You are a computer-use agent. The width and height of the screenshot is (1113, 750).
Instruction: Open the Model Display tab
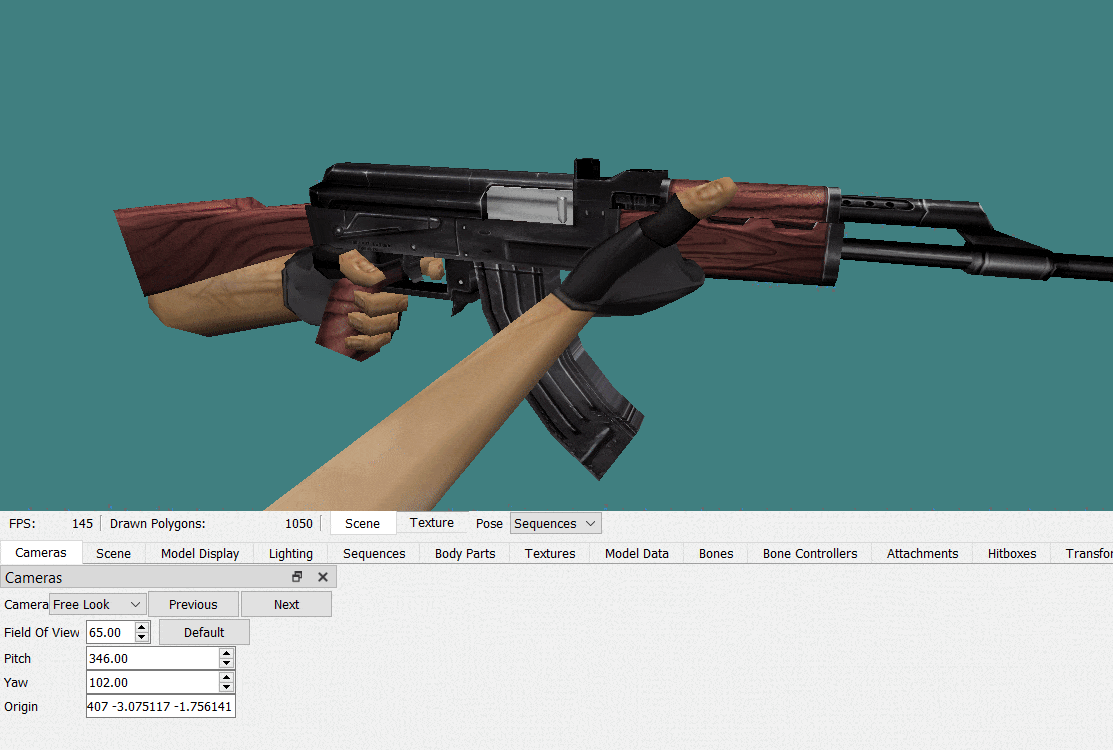200,553
